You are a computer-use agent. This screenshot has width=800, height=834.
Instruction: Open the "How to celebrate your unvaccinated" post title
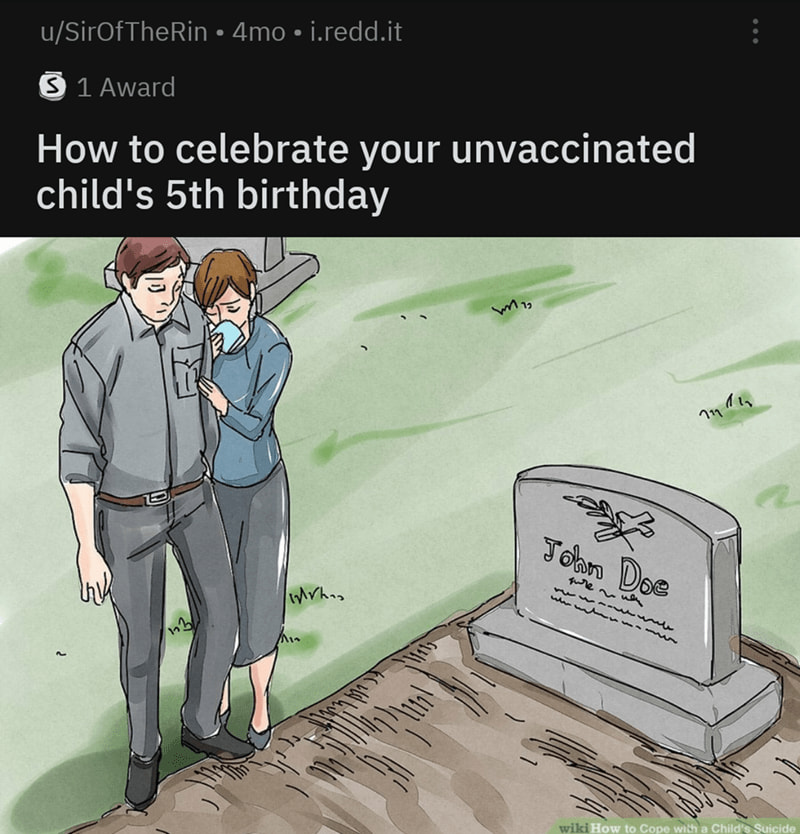click(366, 150)
